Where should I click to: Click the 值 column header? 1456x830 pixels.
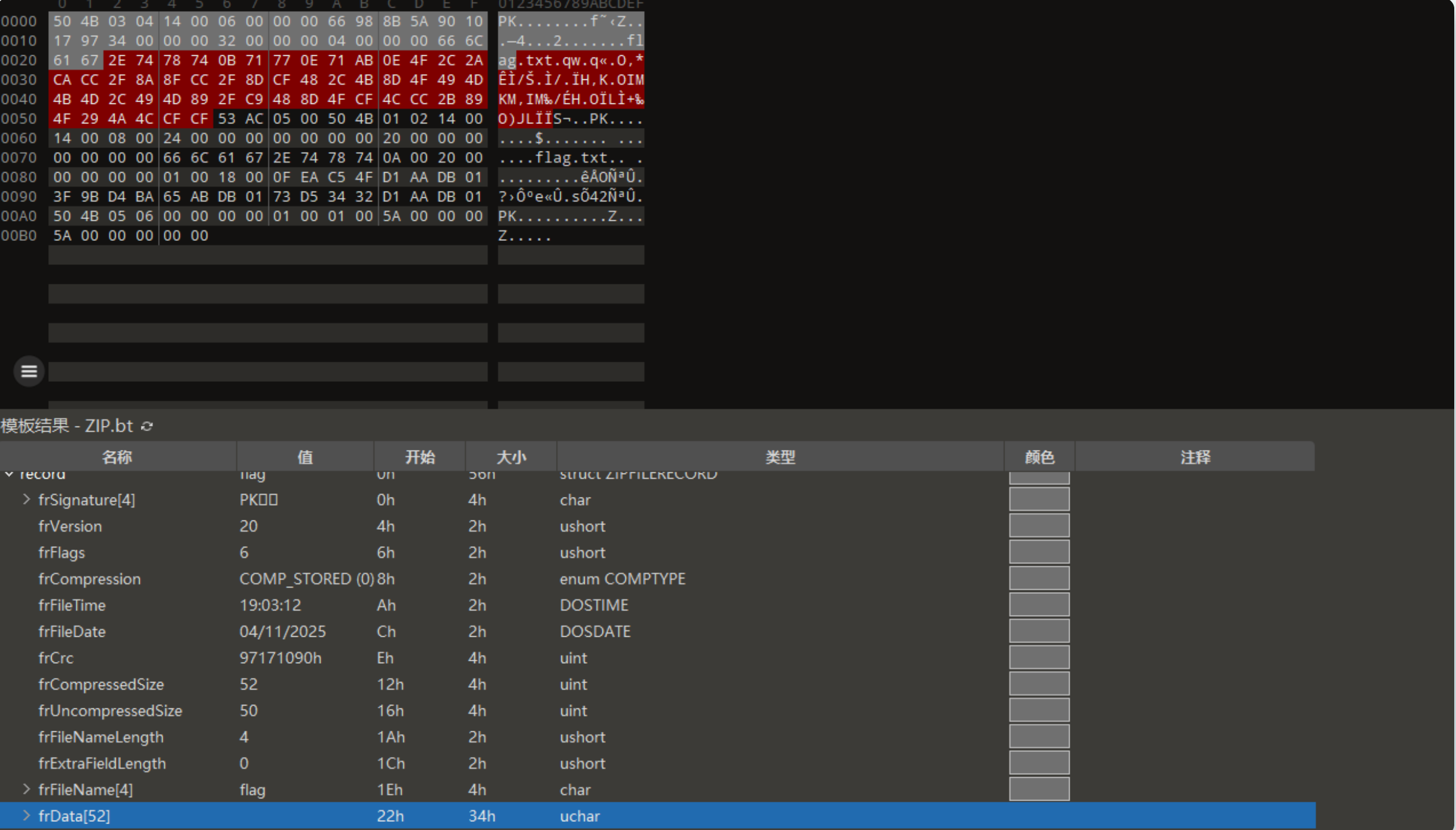[305, 457]
